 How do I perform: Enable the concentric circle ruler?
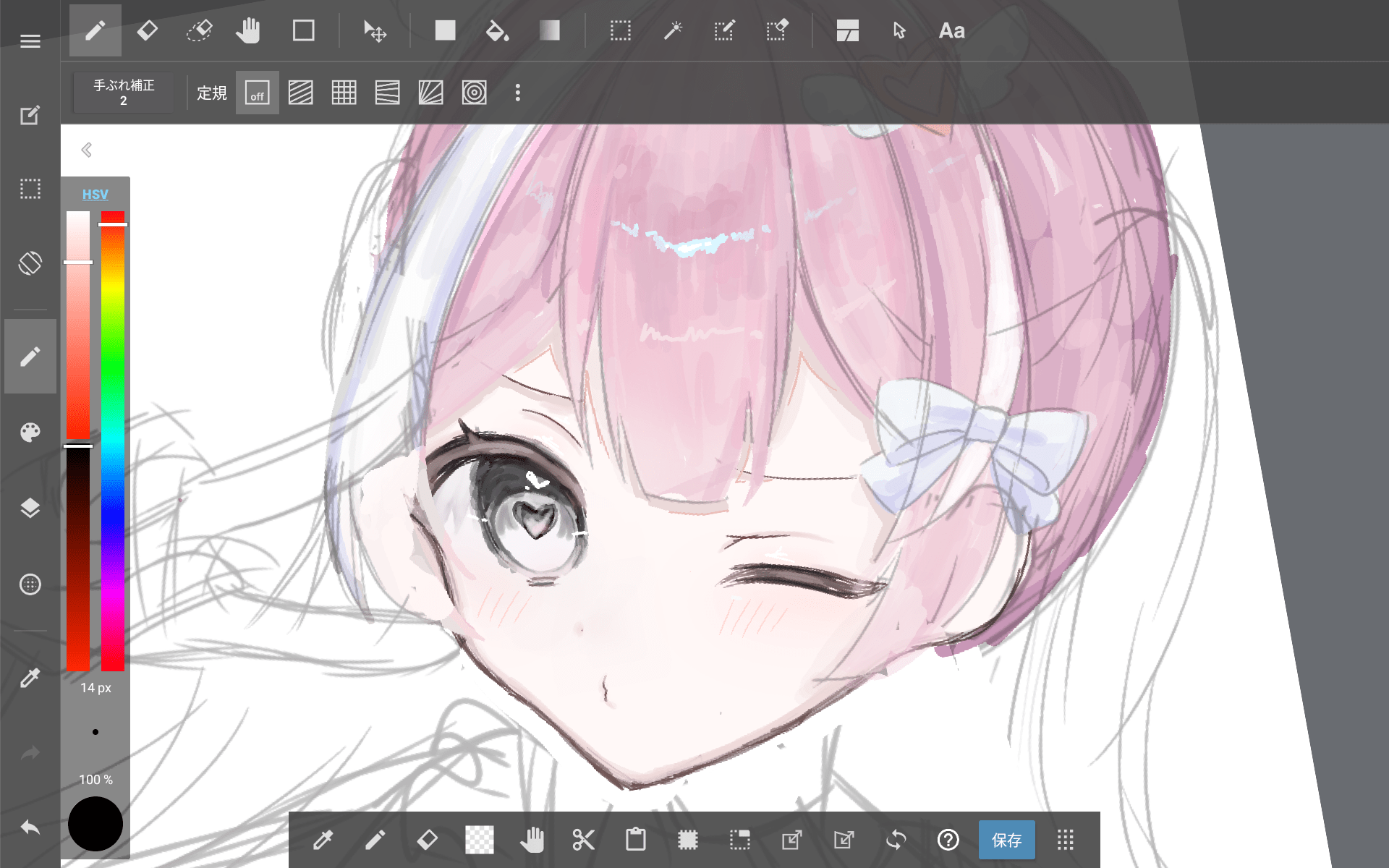point(474,93)
